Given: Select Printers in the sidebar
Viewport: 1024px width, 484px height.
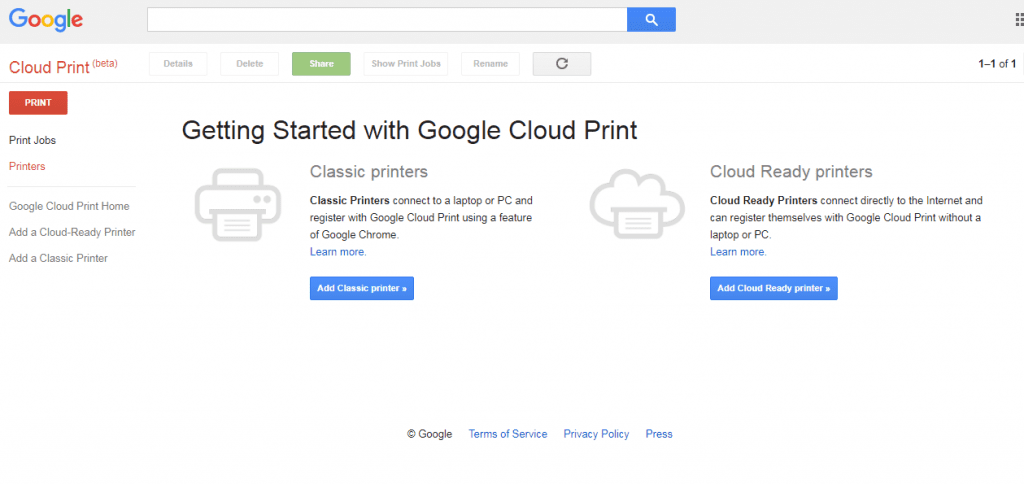Looking at the screenshot, I should click(27, 167).
